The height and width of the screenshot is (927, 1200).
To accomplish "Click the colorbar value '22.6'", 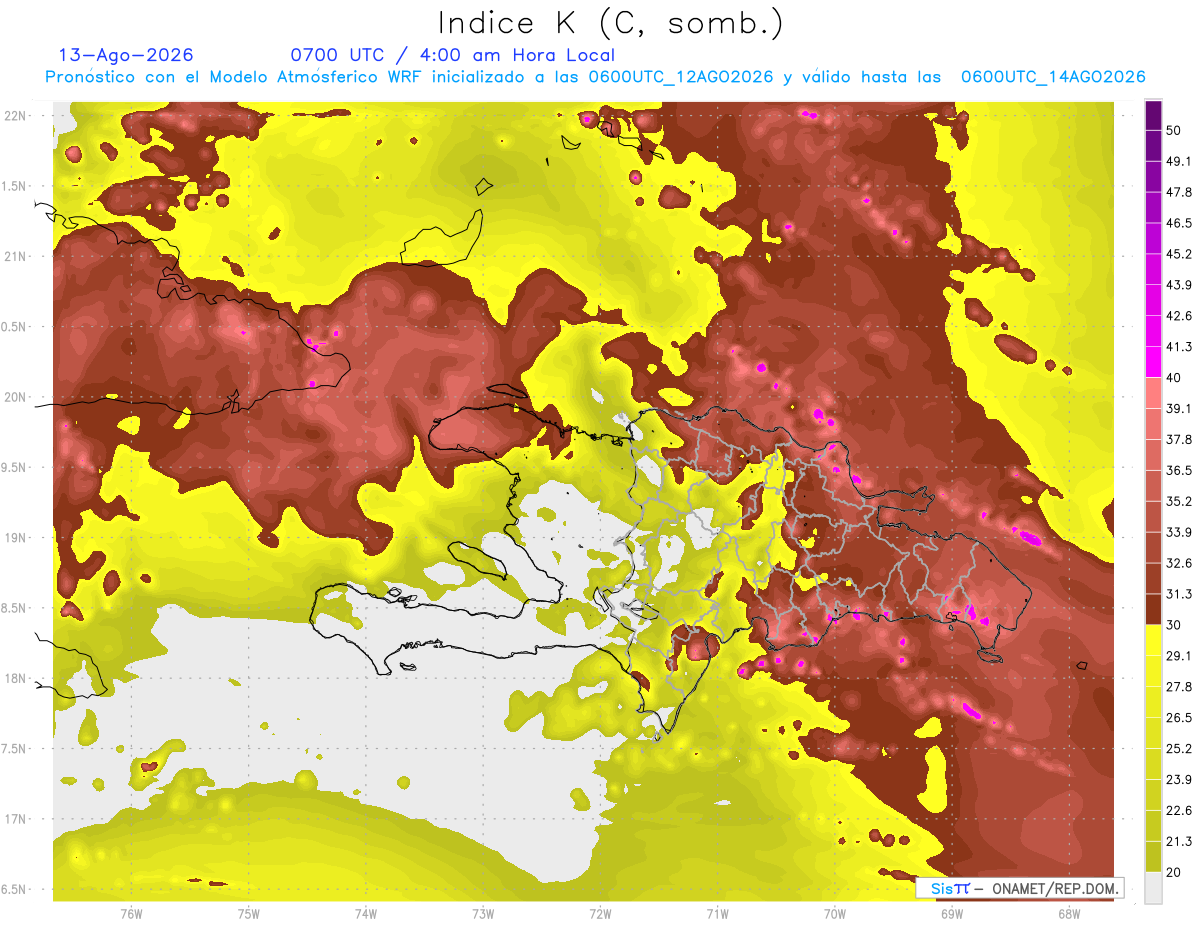I will (1179, 811).
